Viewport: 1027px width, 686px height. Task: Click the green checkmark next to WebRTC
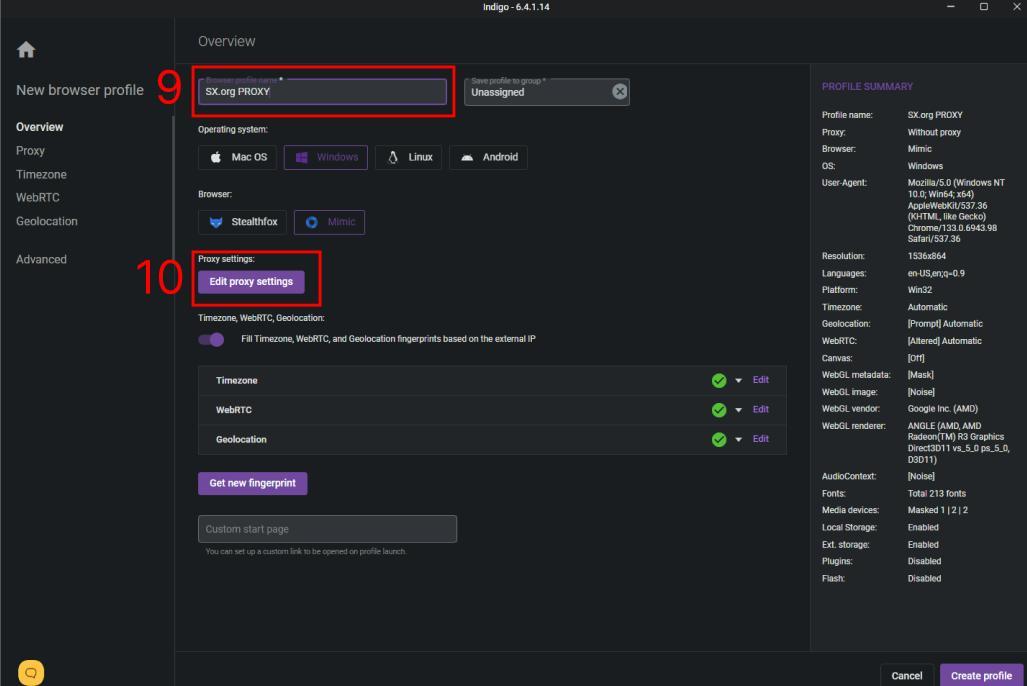[719, 410]
